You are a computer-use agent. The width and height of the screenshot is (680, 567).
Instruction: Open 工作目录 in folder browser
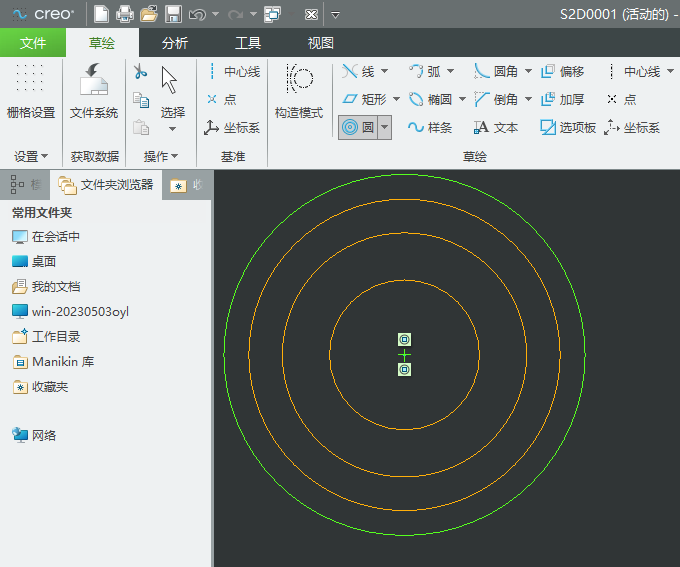(x=55, y=337)
